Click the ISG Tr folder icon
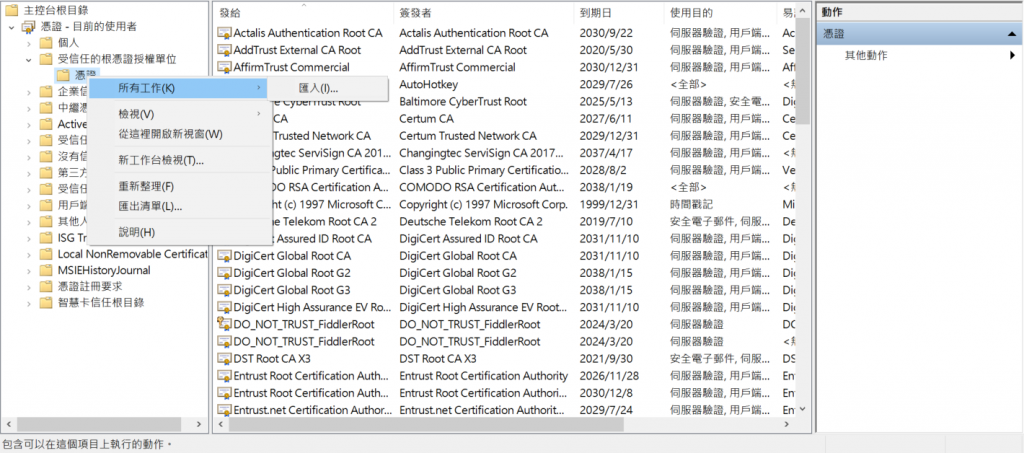This screenshot has height=453, width=1024. point(45,238)
